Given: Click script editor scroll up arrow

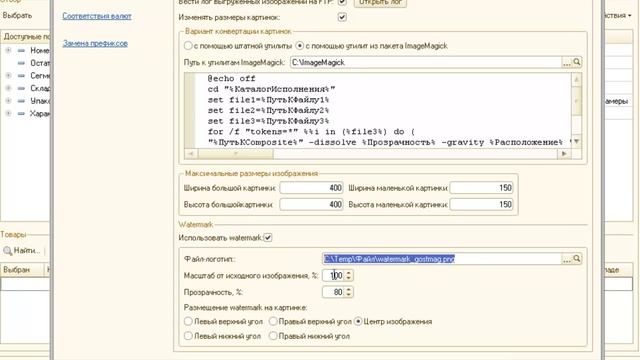Looking at the screenshot, I should 576,79.
